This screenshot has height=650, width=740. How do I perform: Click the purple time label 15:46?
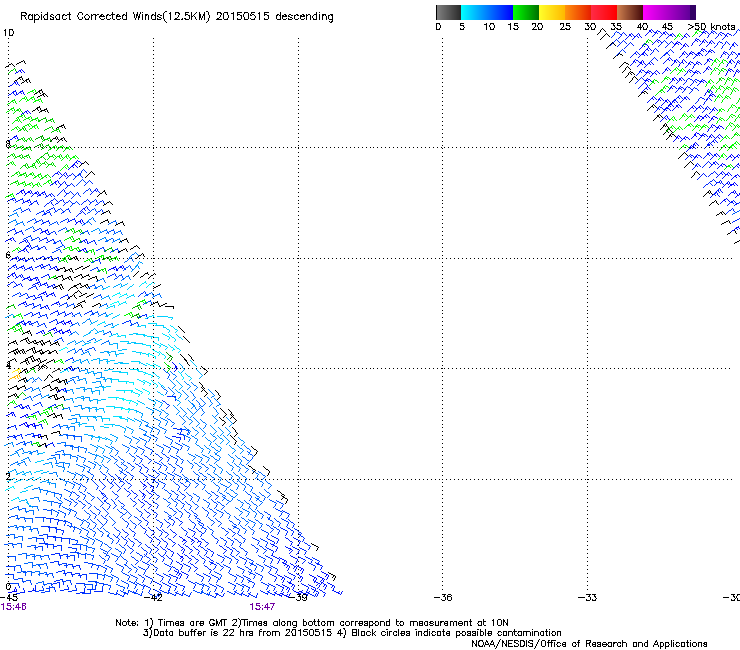pyautogui.click(x=14, y=607)
